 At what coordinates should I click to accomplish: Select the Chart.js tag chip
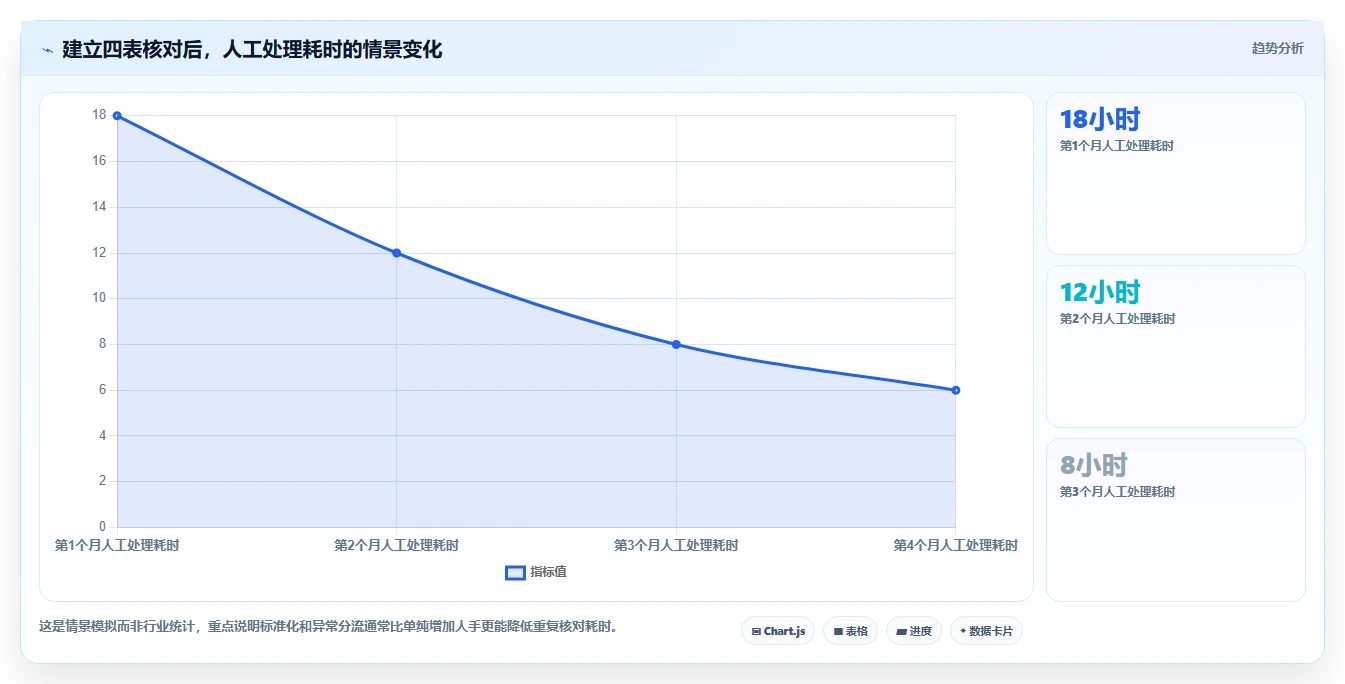click(778, 631)
